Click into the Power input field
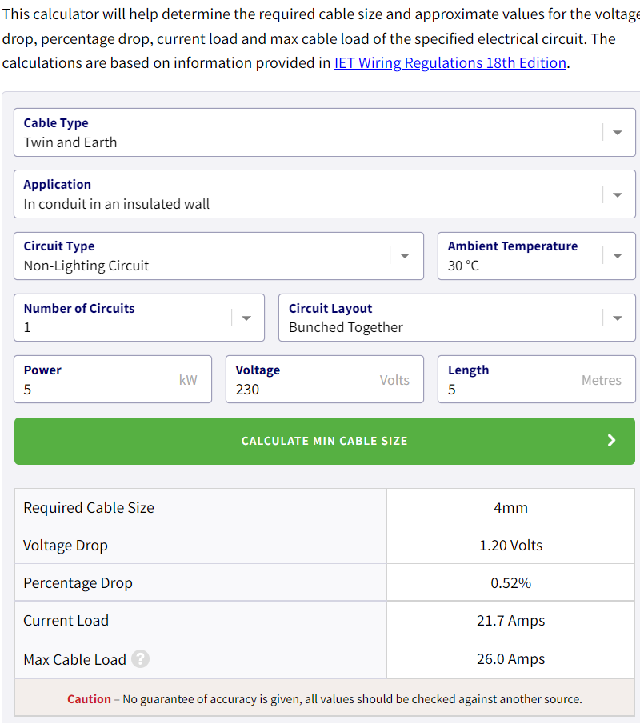Viewport: 640px width, 723px height. tap(100, 388)
